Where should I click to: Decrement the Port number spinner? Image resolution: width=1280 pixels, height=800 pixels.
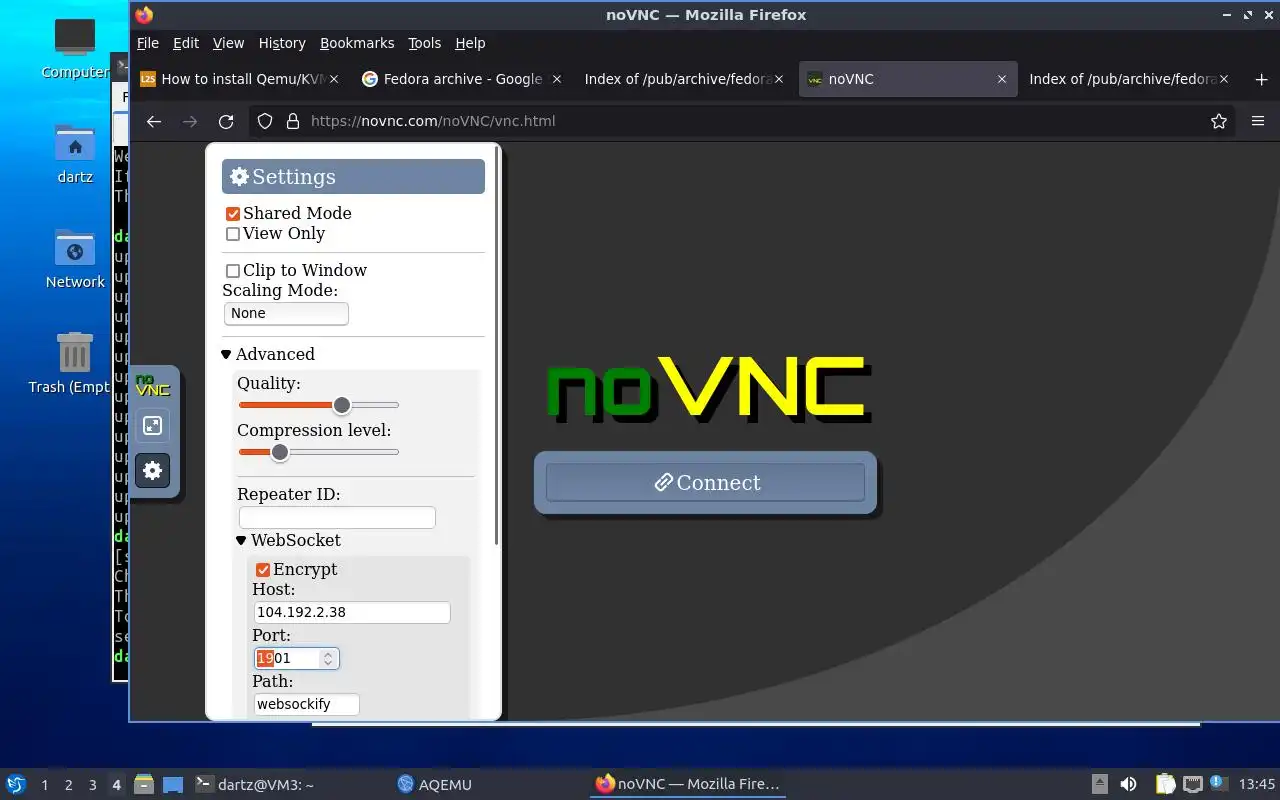pyautogui.click(x=327, y=663)
